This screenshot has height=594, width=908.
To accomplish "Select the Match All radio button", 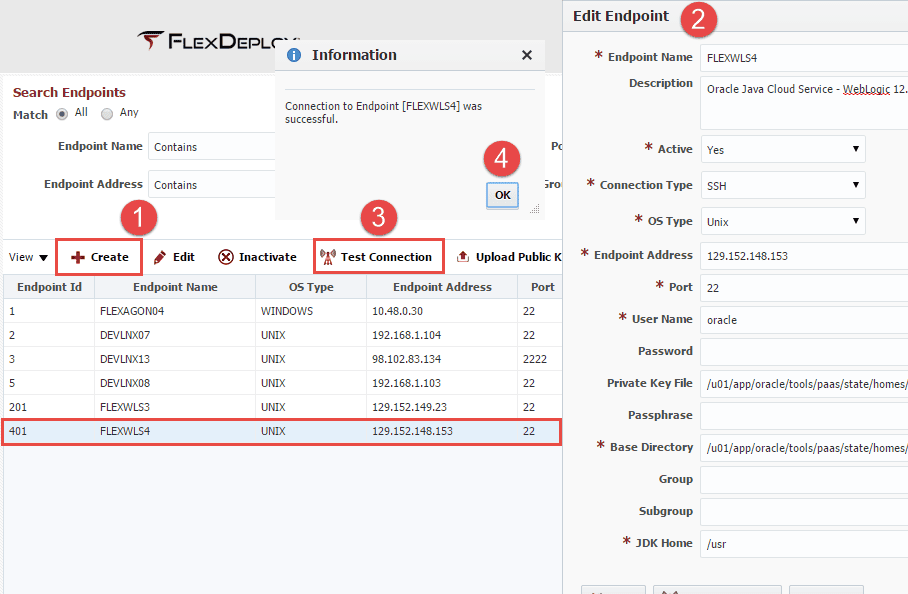I will (x=62, y=114).
